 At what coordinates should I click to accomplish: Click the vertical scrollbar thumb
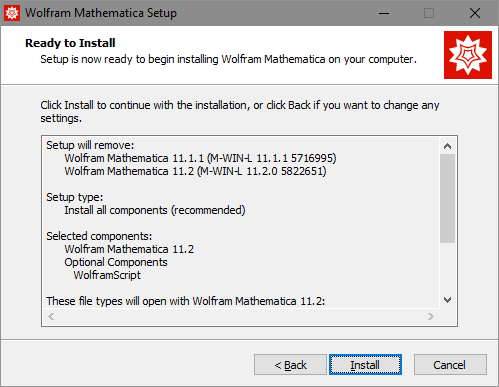pyautogui.click(x=447, y=198)
